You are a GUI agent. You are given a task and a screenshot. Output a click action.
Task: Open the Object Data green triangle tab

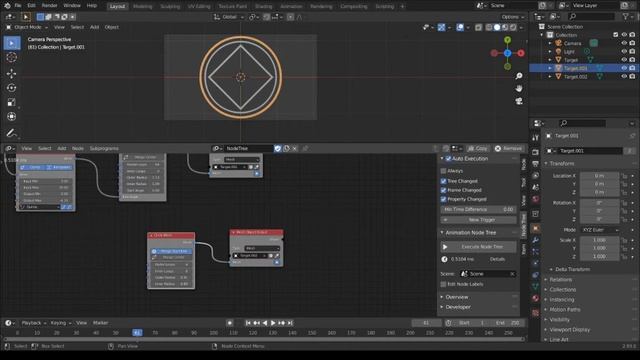[536, 287]
